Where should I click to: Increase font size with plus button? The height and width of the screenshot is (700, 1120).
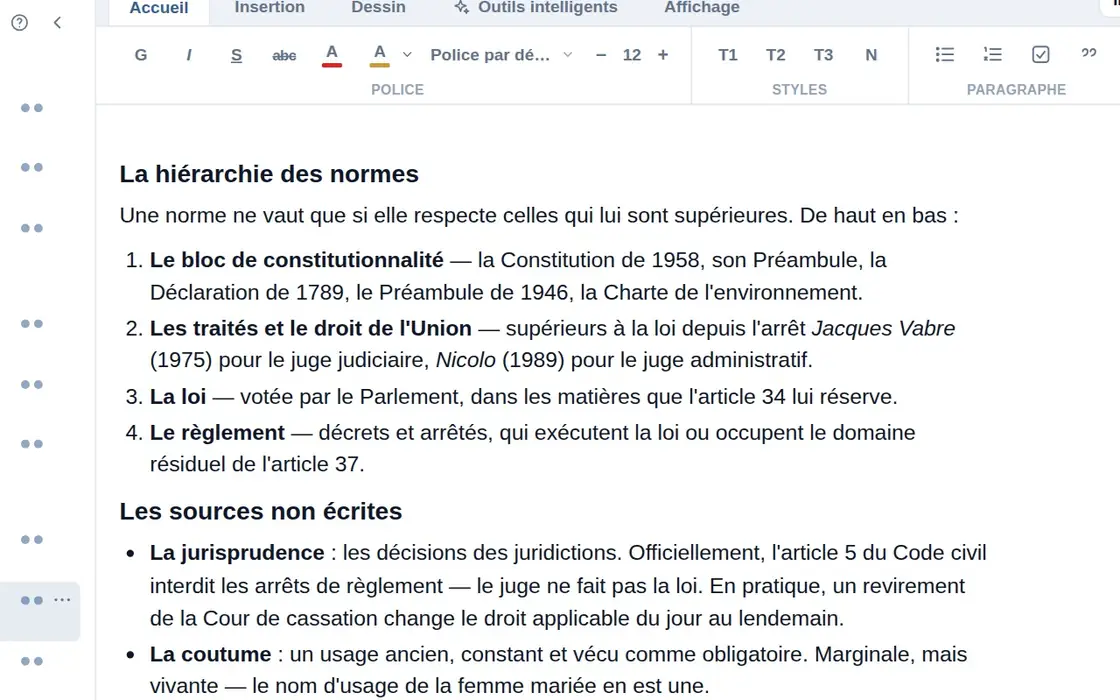(x=663, y=55)
